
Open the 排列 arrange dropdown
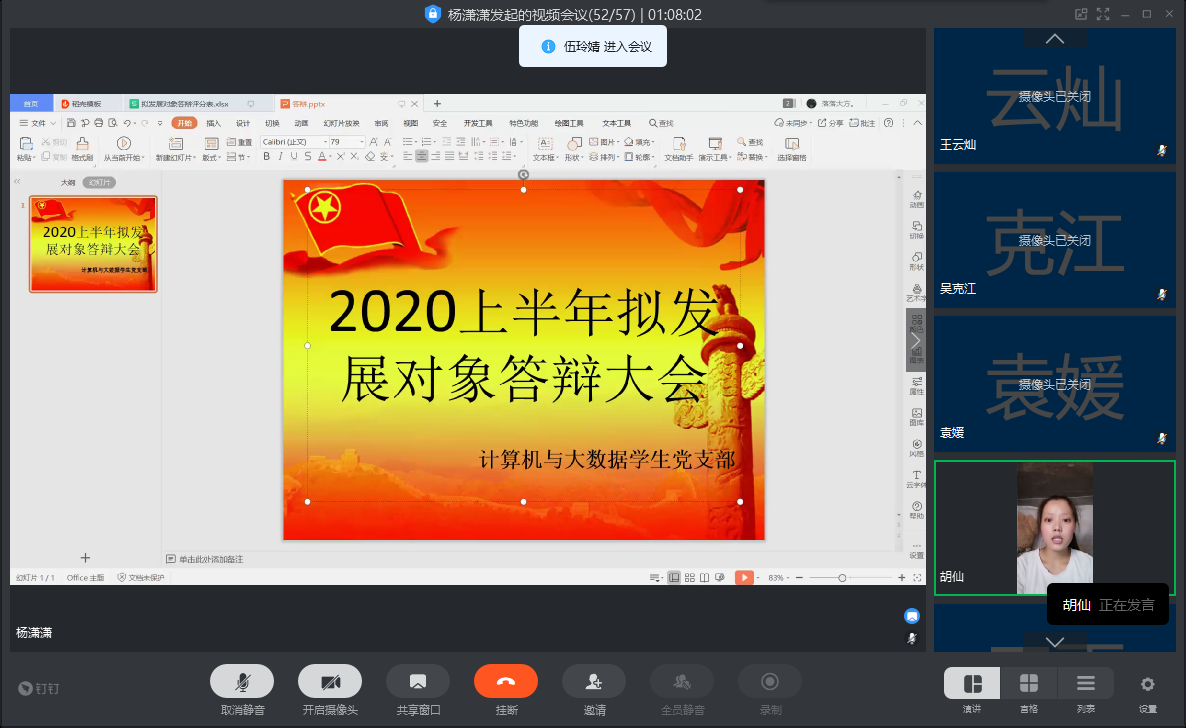coord(604,157)
